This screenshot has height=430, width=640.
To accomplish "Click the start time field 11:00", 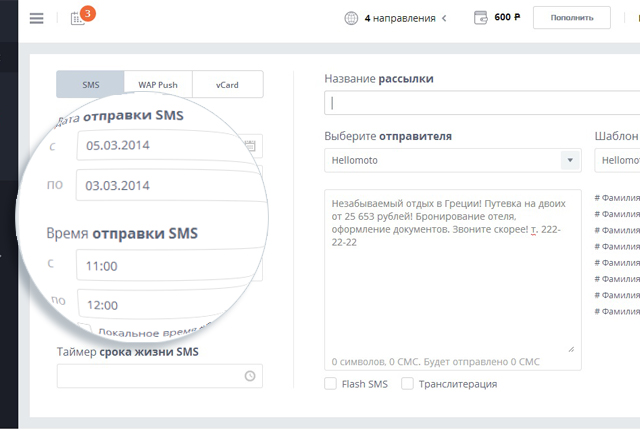I will (168, 266).
